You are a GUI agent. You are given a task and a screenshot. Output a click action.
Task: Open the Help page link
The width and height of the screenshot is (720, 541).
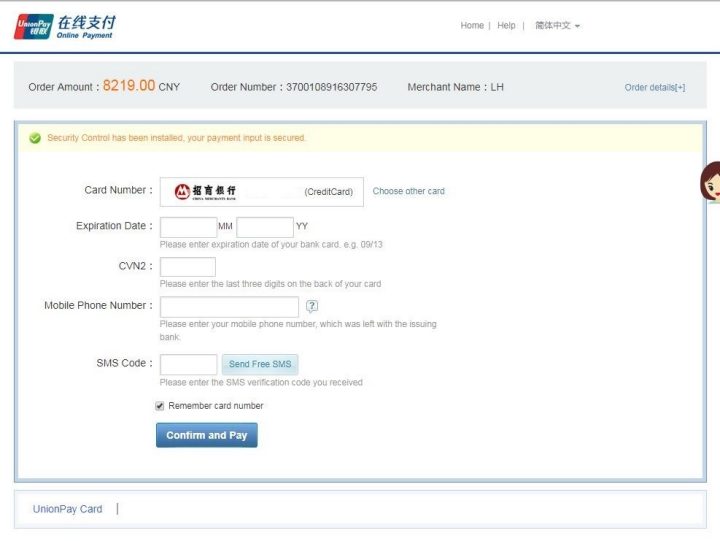click(506, 26)
